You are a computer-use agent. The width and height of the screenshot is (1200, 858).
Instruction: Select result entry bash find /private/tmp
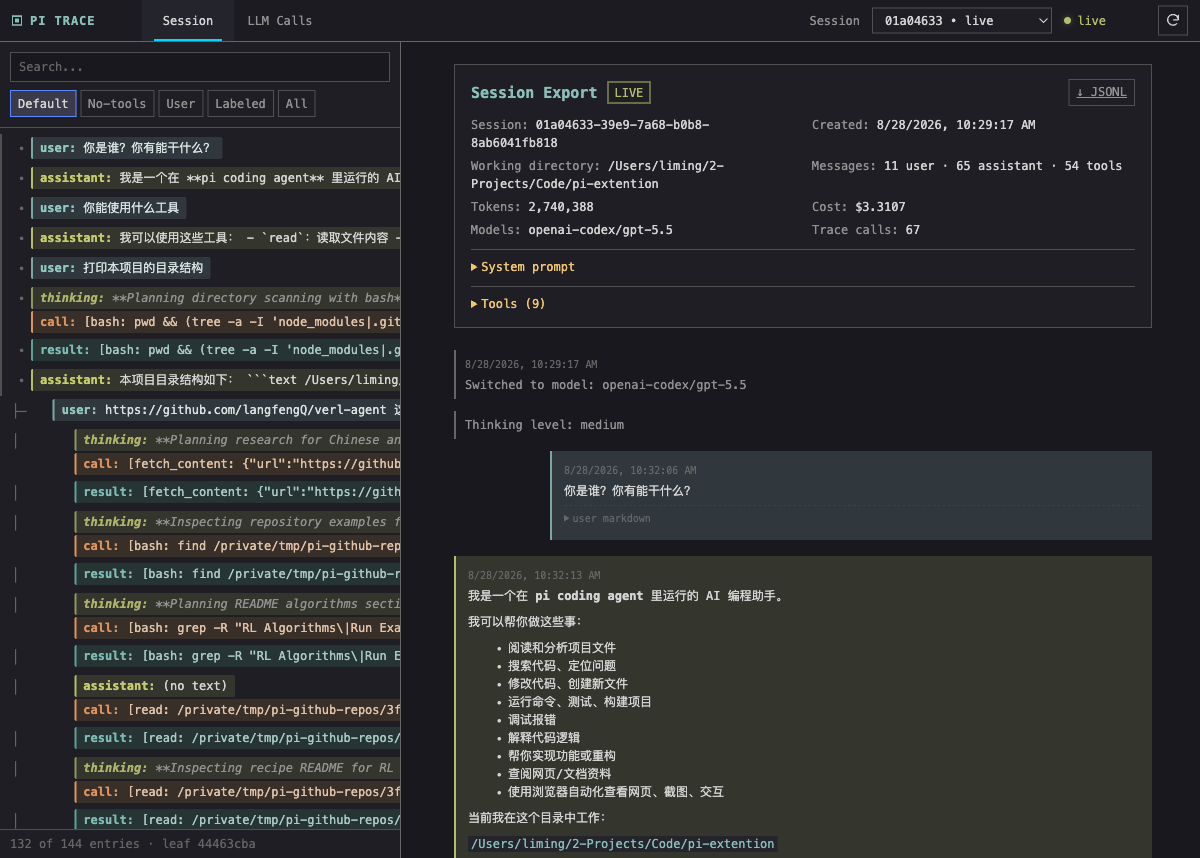[x=237, y=574]
